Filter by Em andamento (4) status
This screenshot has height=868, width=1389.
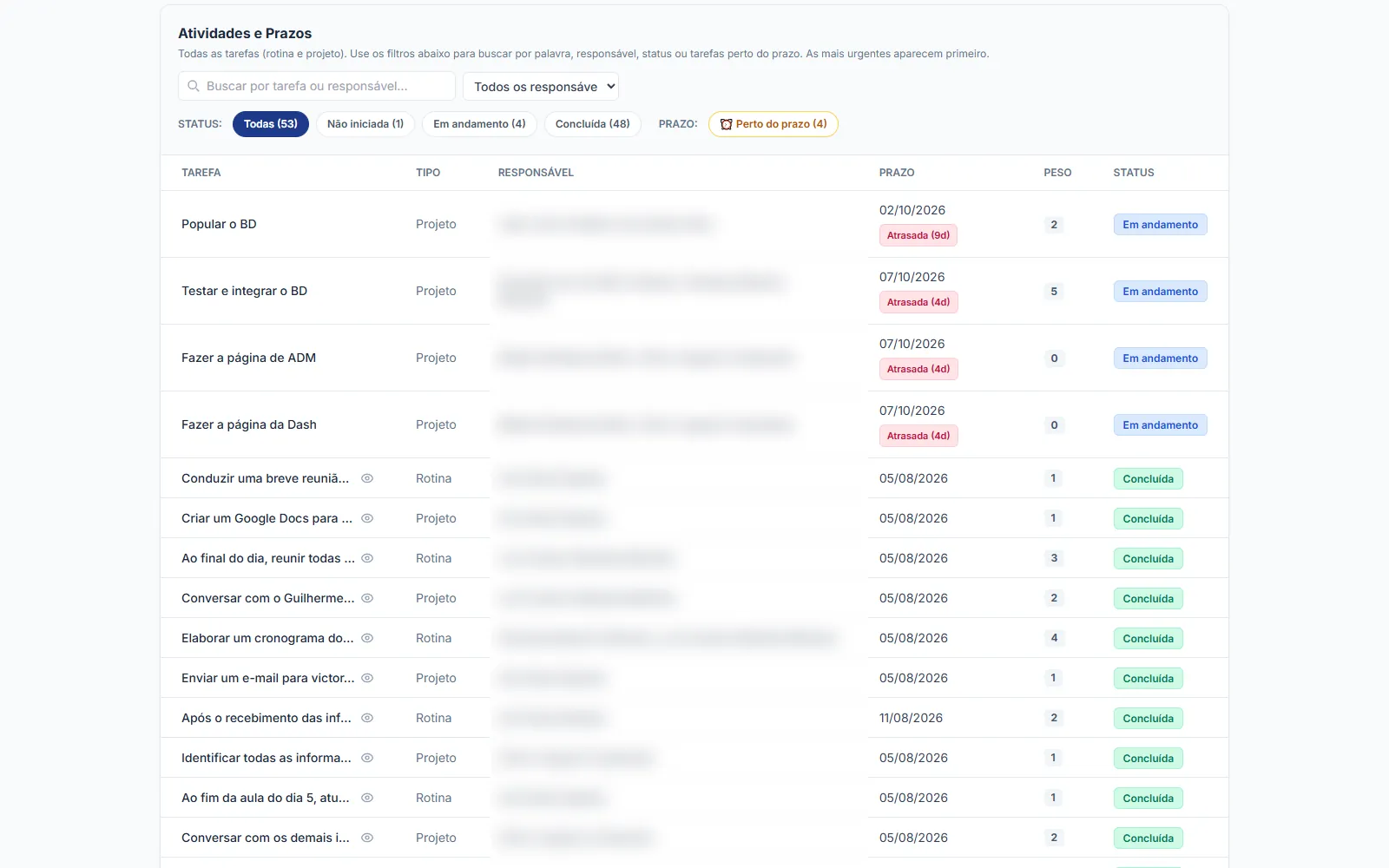[479, 124]
